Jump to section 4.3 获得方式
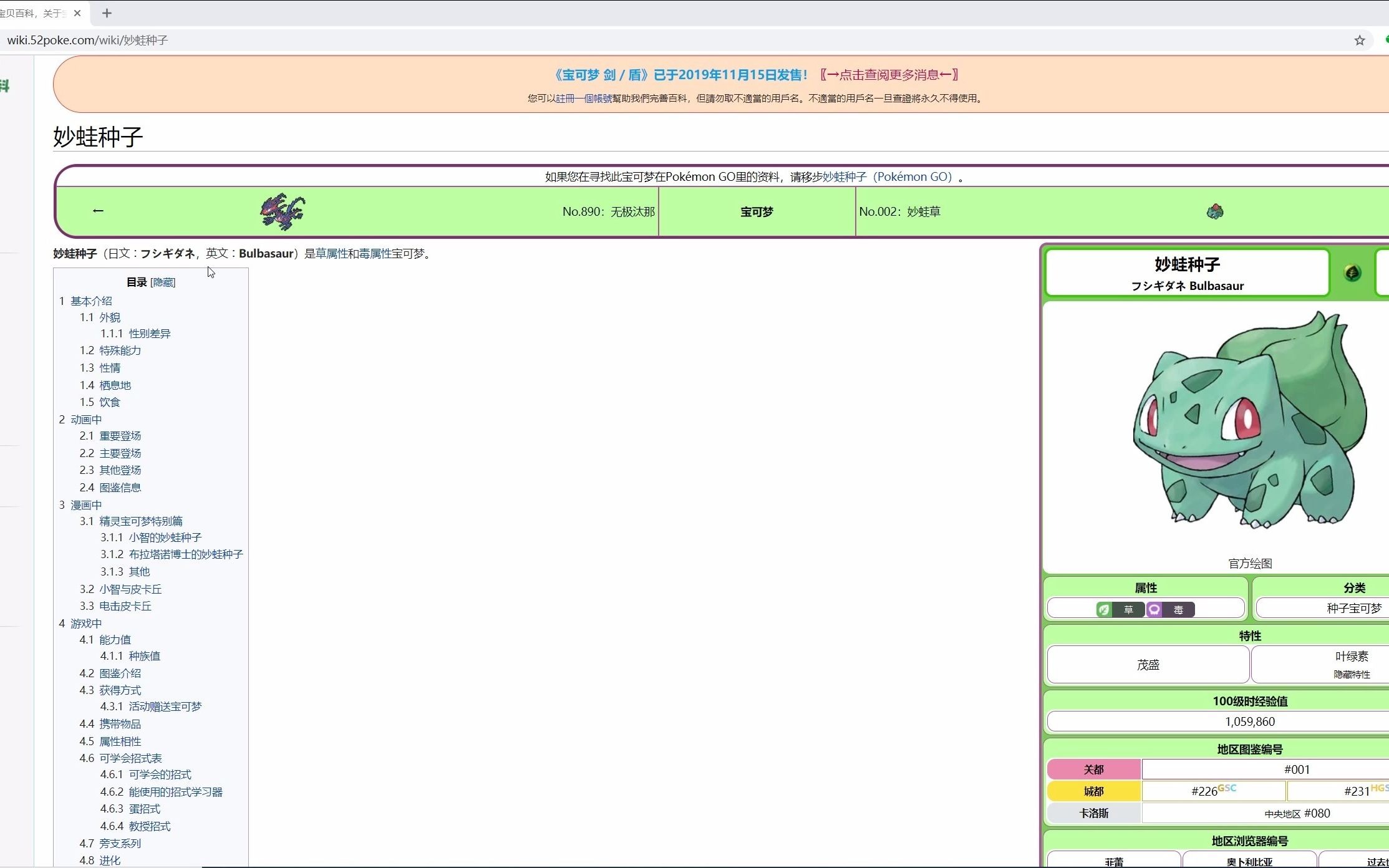Screen dimensions: 1389x868 (120, 690)
